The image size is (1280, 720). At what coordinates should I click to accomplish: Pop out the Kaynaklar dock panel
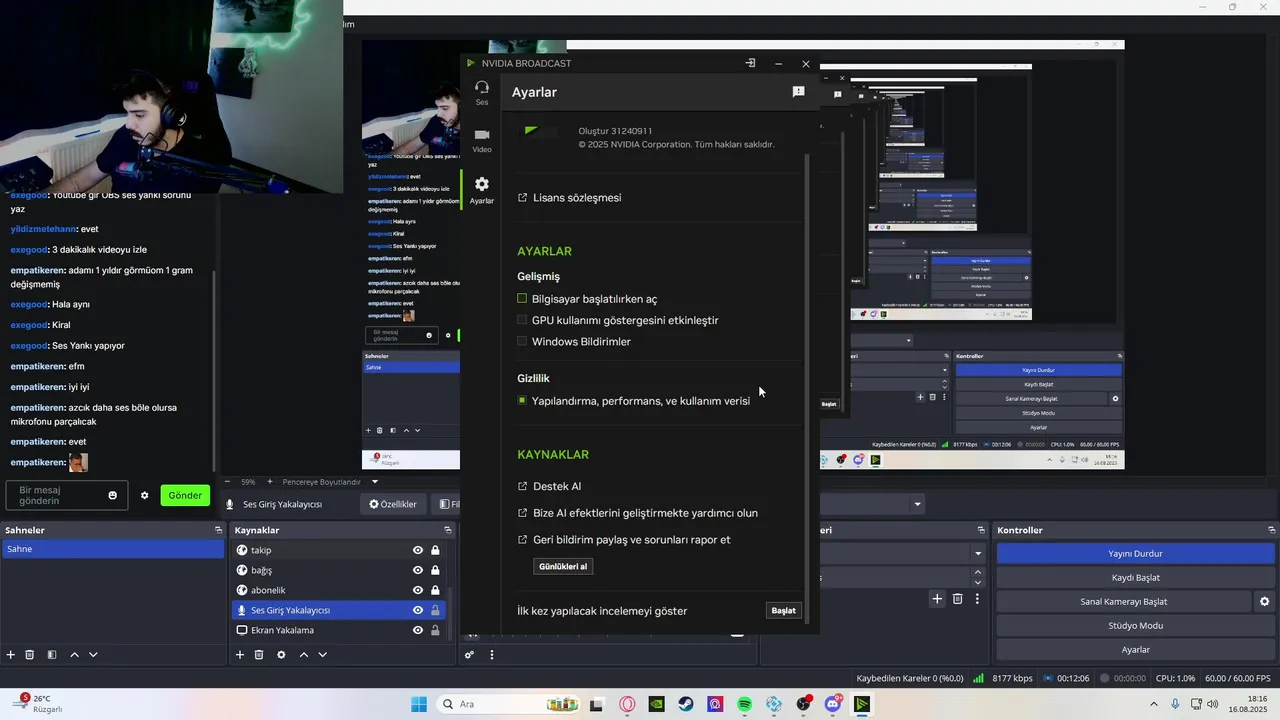[x=448, y=530]
